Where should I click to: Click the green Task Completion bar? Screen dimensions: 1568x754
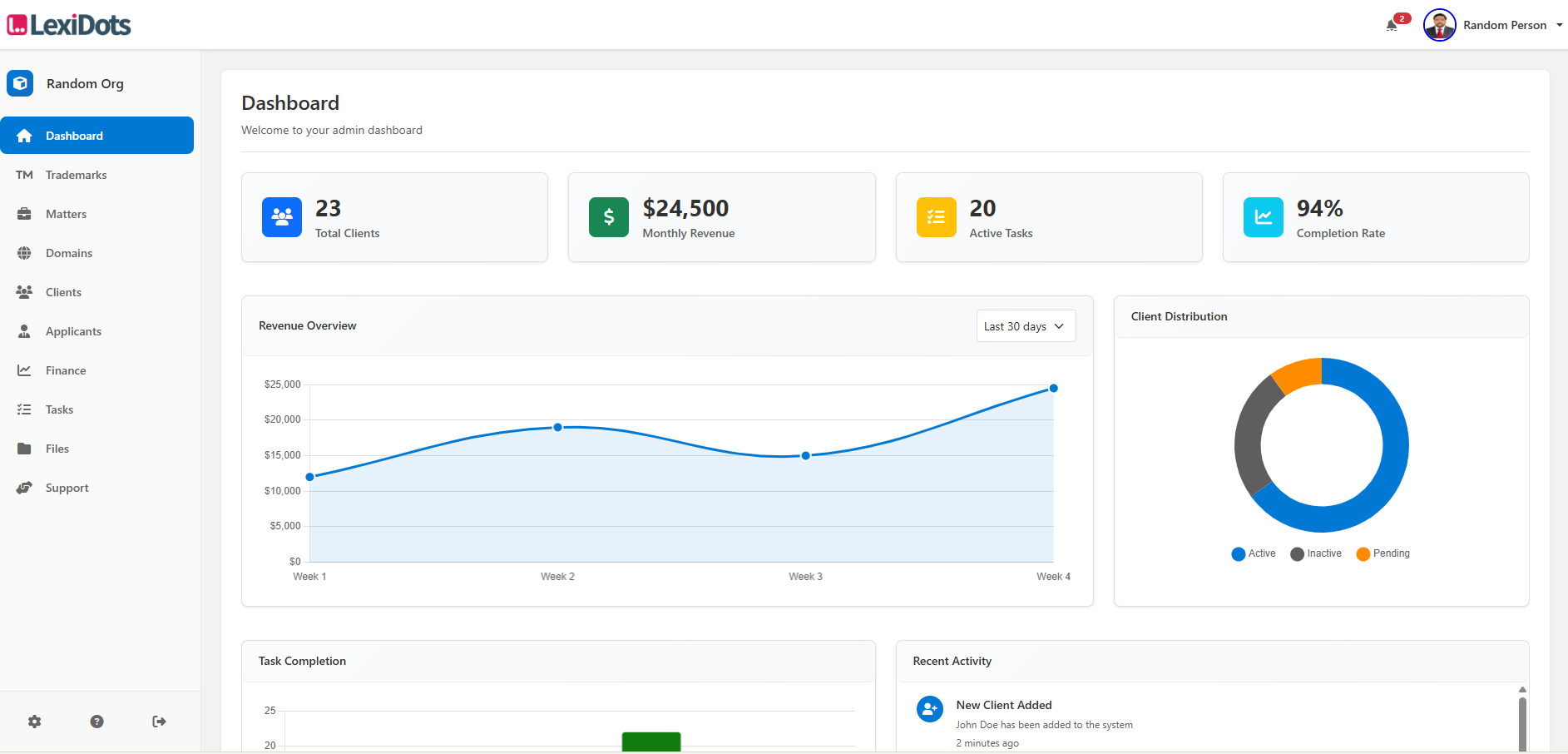click(651, 742)
